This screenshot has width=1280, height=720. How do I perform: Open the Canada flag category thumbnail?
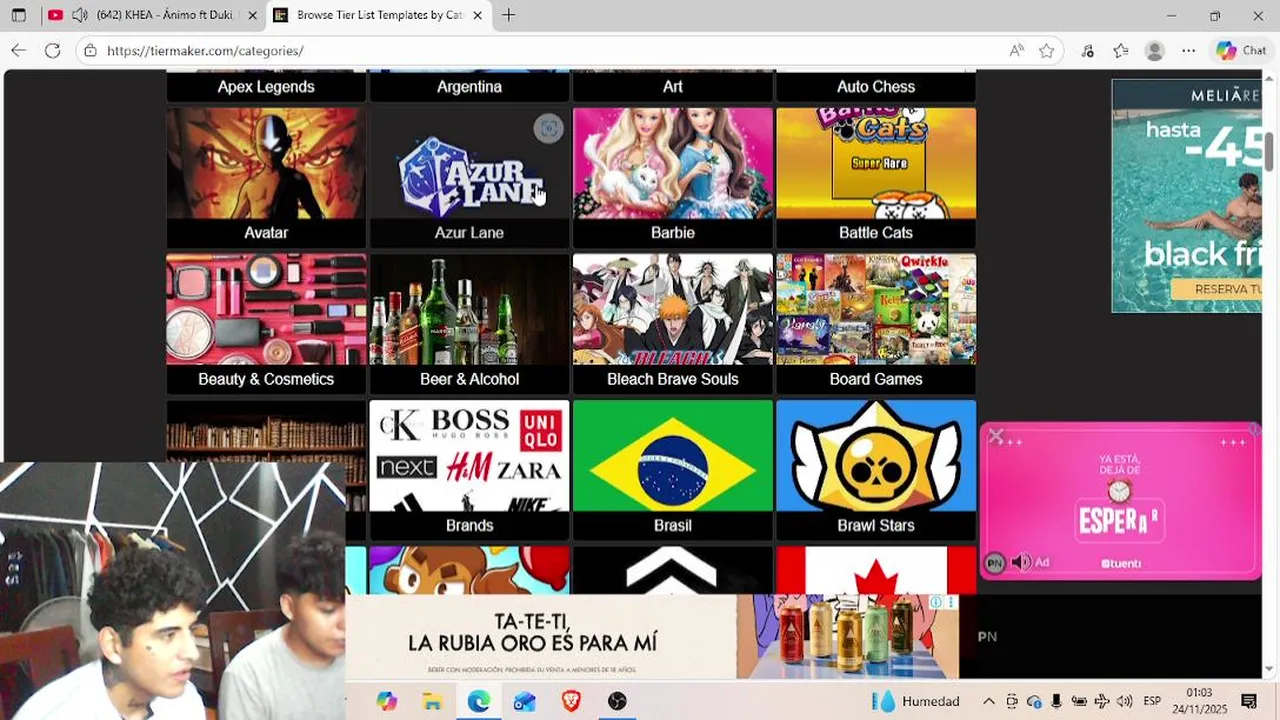[876, 570]
